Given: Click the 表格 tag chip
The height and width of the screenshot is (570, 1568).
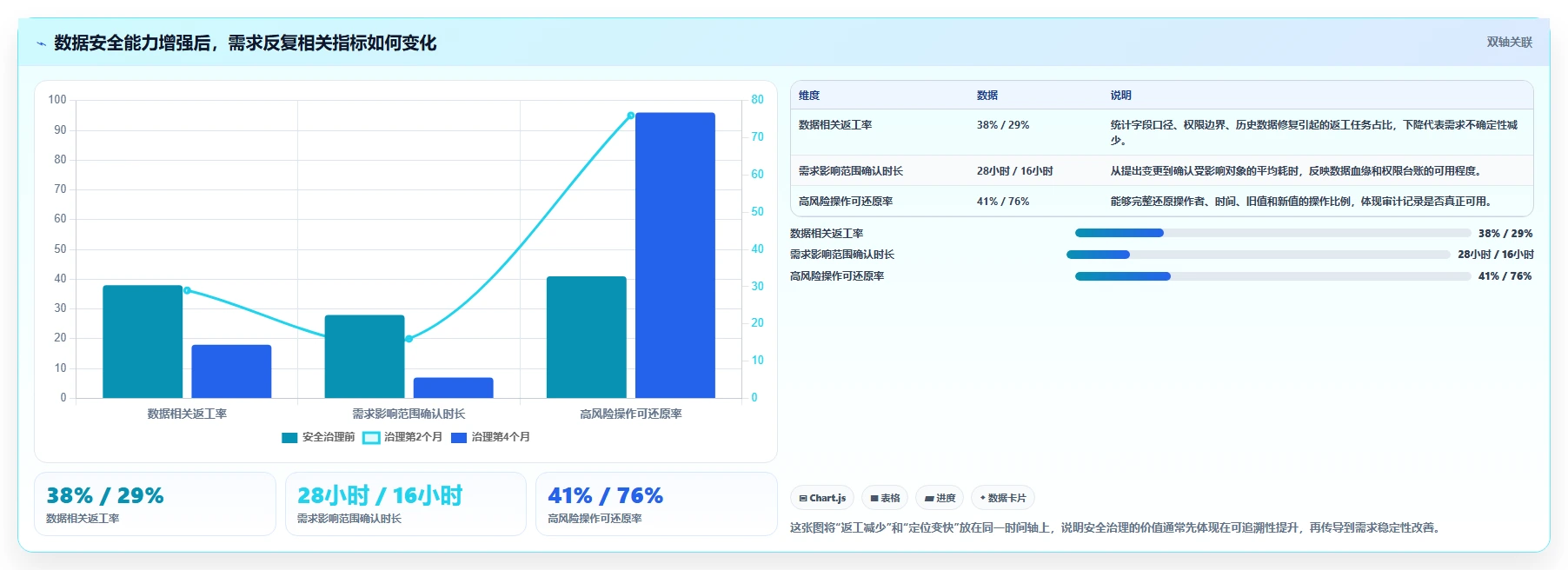Looking at the screenshot, I should pos(885,498).
